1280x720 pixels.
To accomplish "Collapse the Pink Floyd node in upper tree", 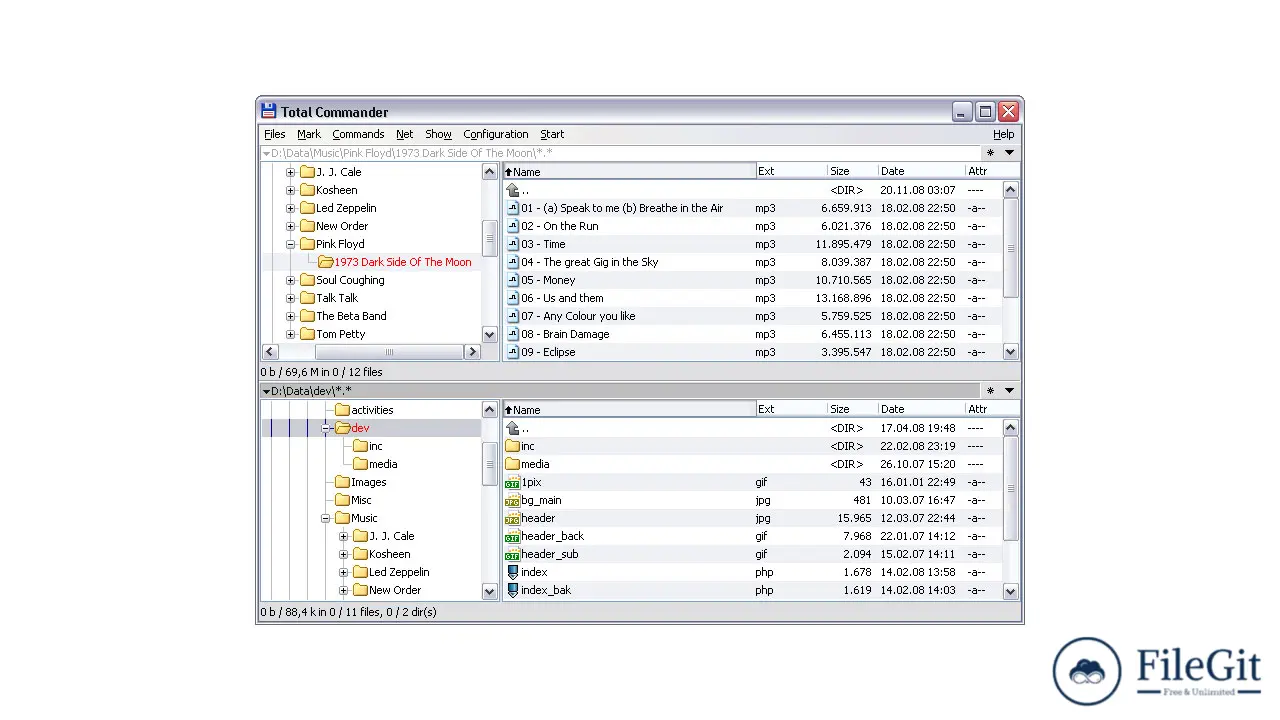I will click(x=290, y=244).
